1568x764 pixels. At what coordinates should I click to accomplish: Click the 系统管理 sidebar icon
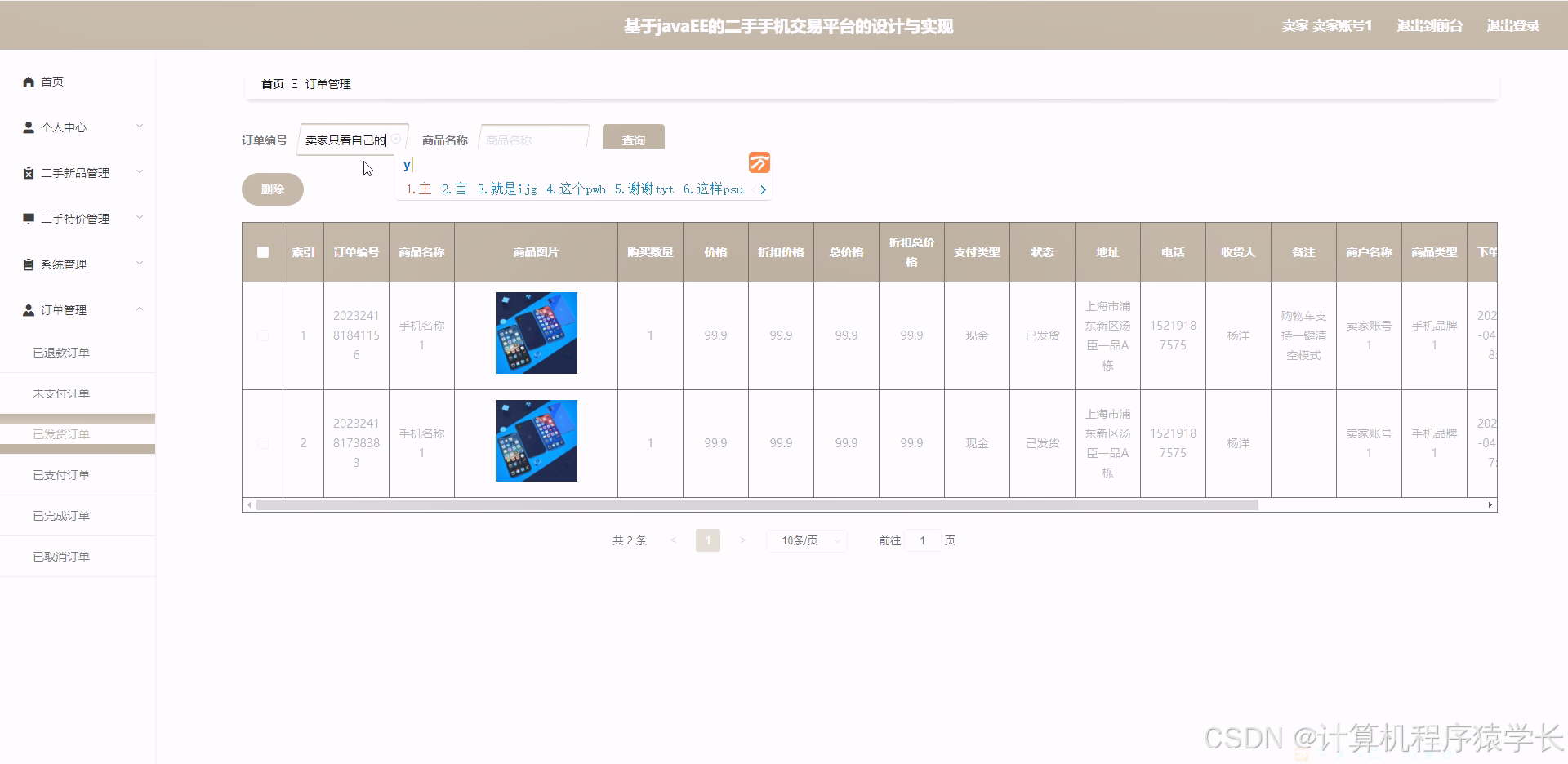tap(29, 264)
